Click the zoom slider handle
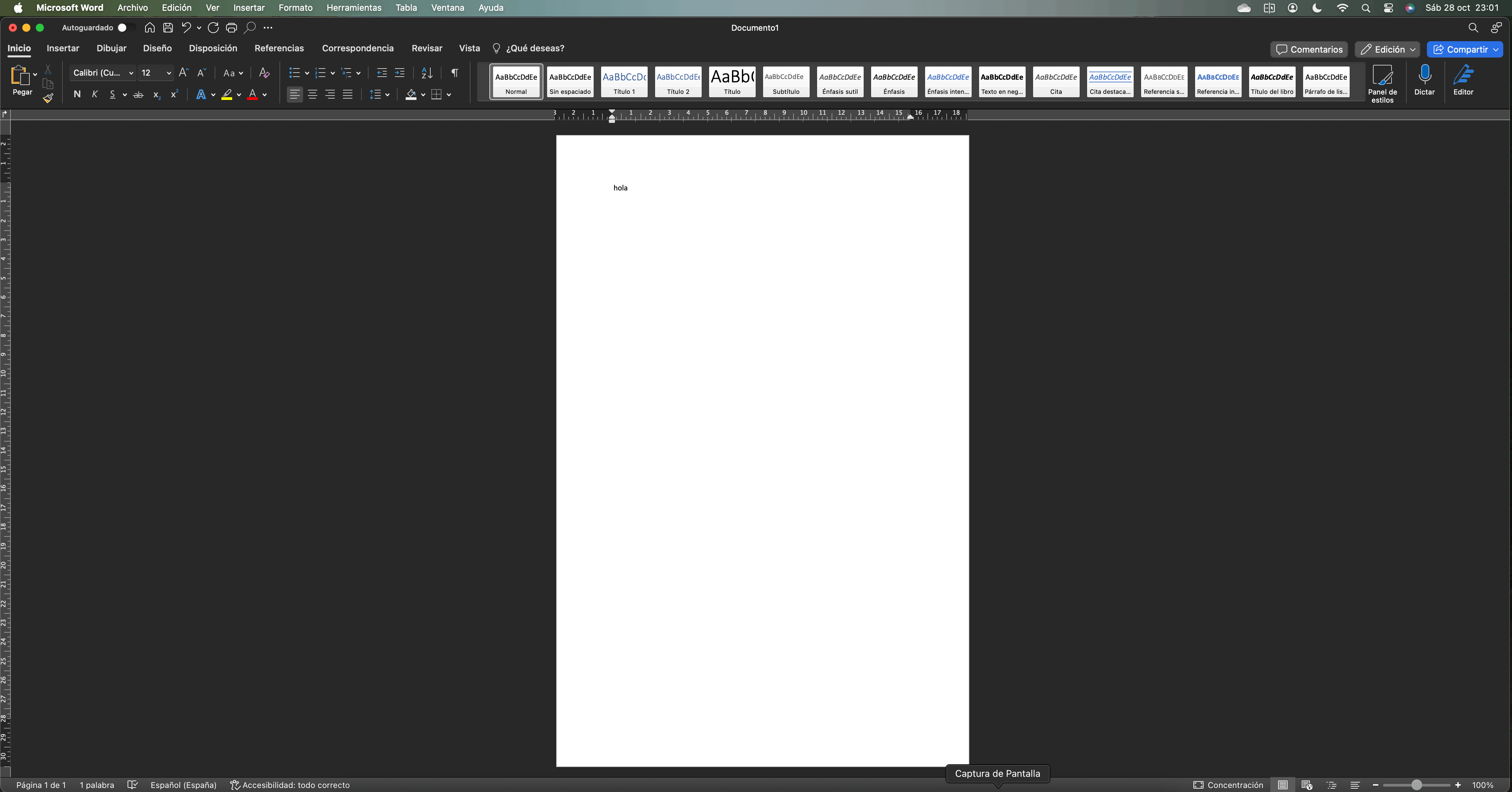 (x=1416, y=785)
